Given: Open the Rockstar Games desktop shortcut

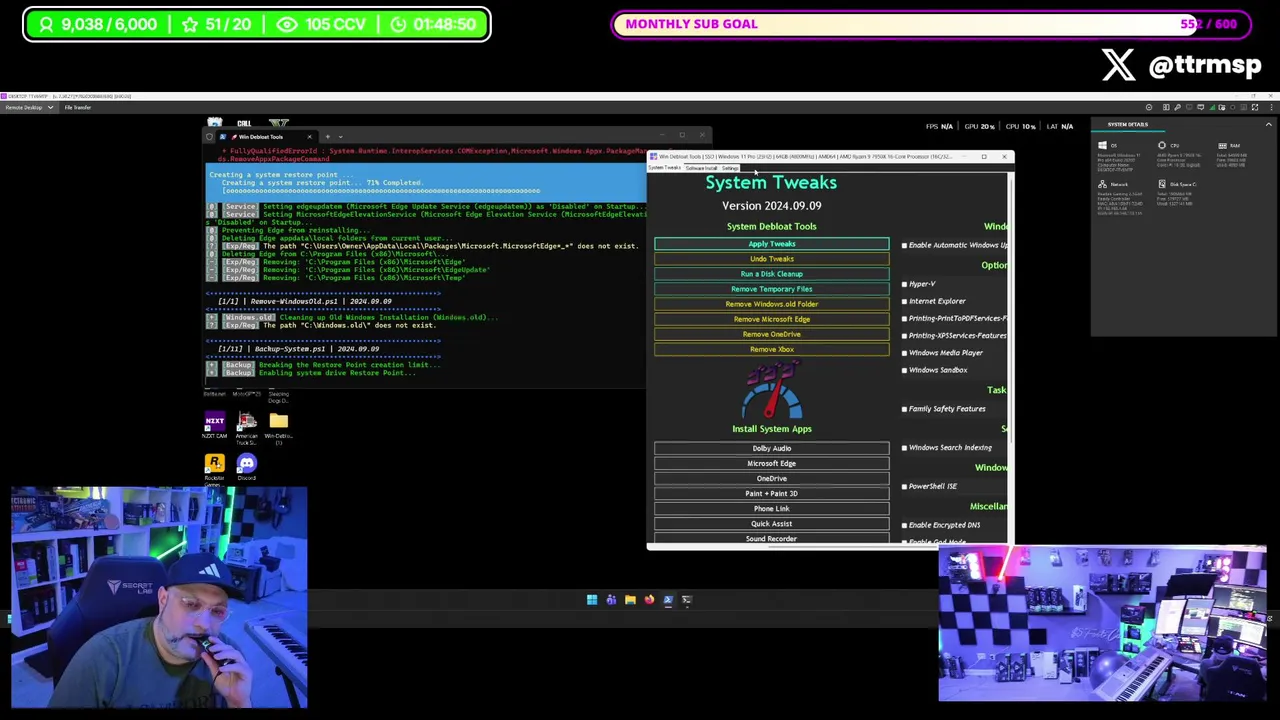Looking at the screenshot, I should click(x=214, y=466).
